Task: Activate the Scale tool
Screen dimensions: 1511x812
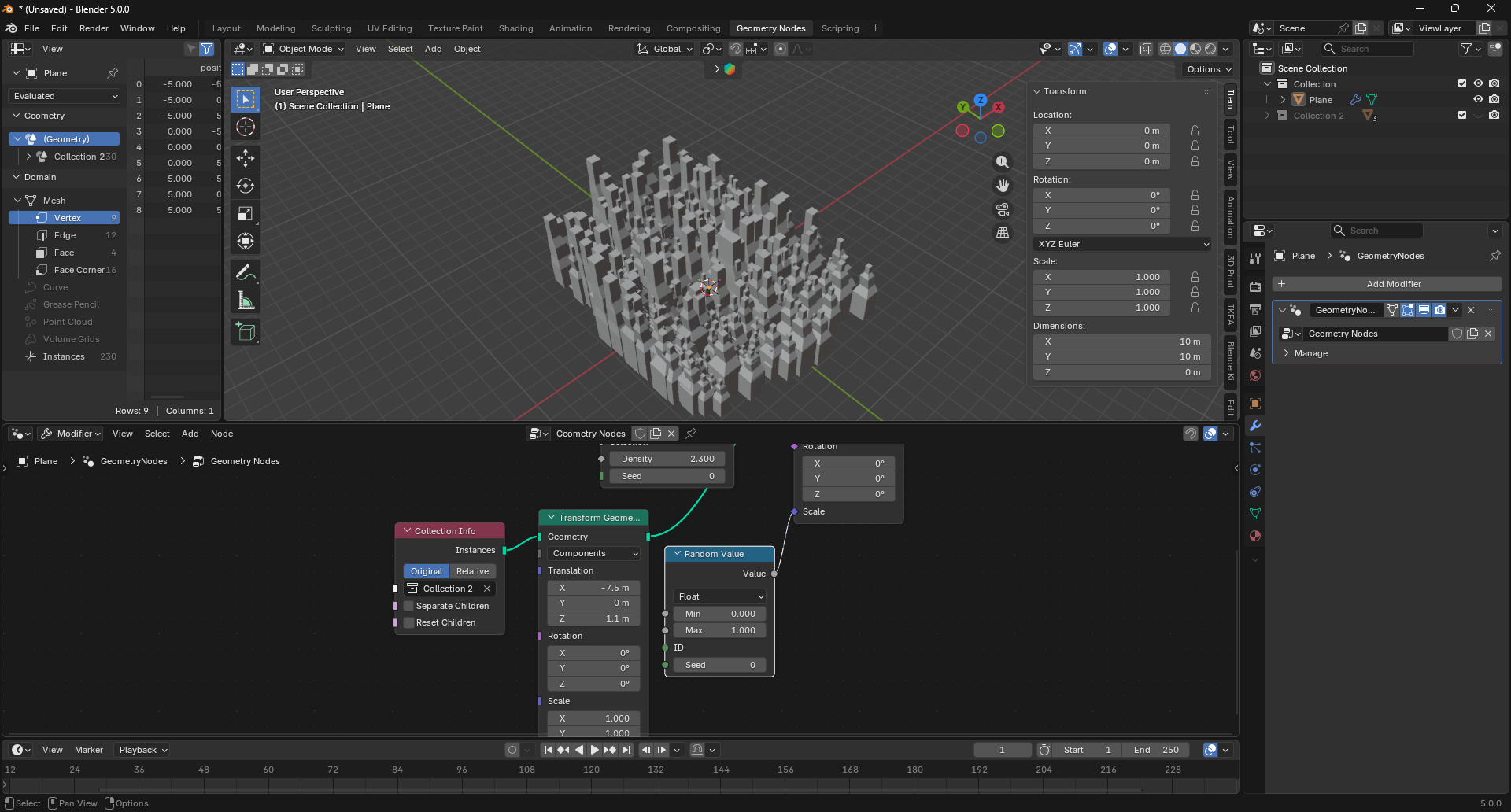Action: point(246,213)
